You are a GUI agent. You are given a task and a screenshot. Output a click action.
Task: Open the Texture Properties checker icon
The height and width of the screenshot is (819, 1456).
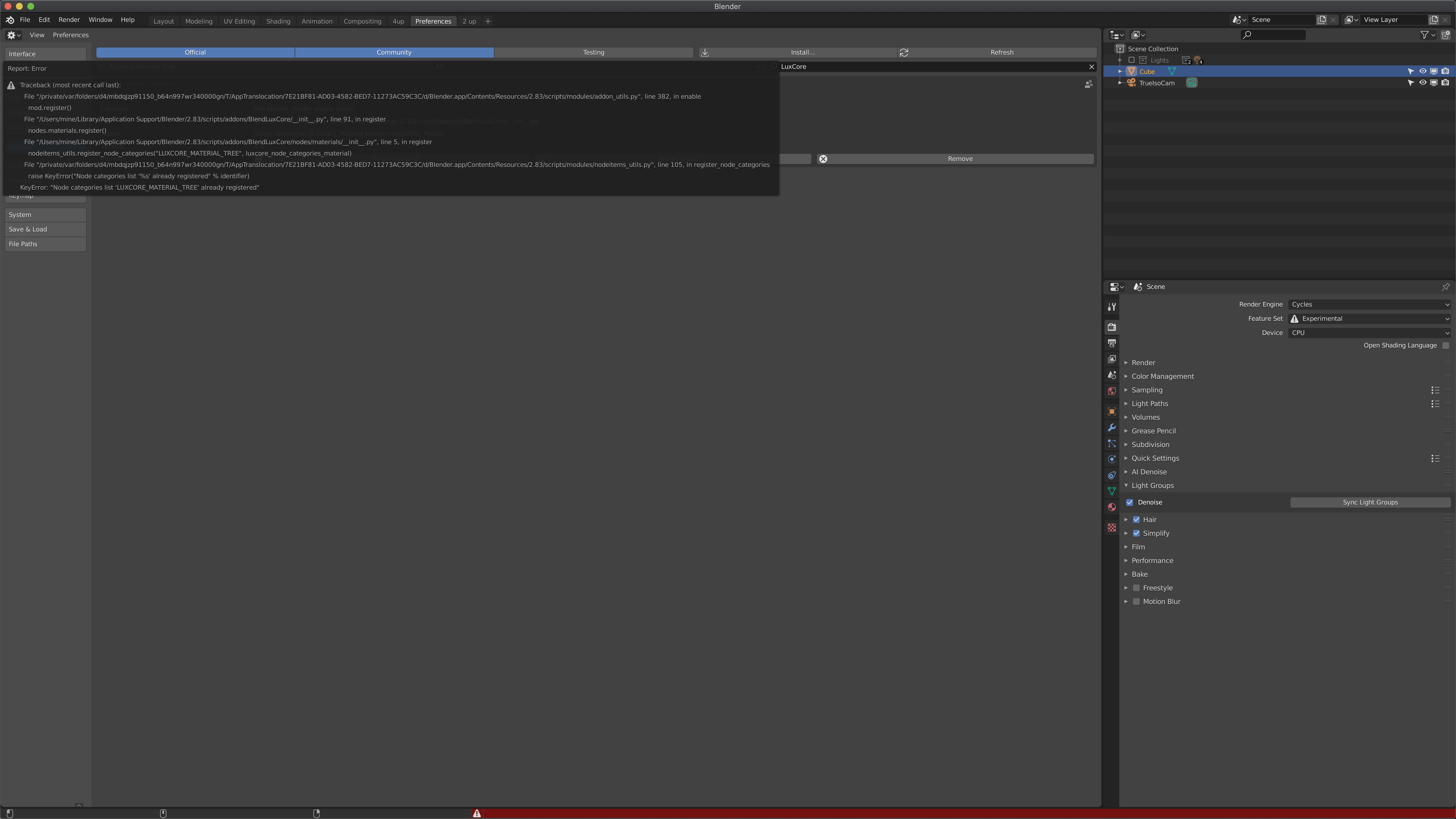coord(1111,527)
